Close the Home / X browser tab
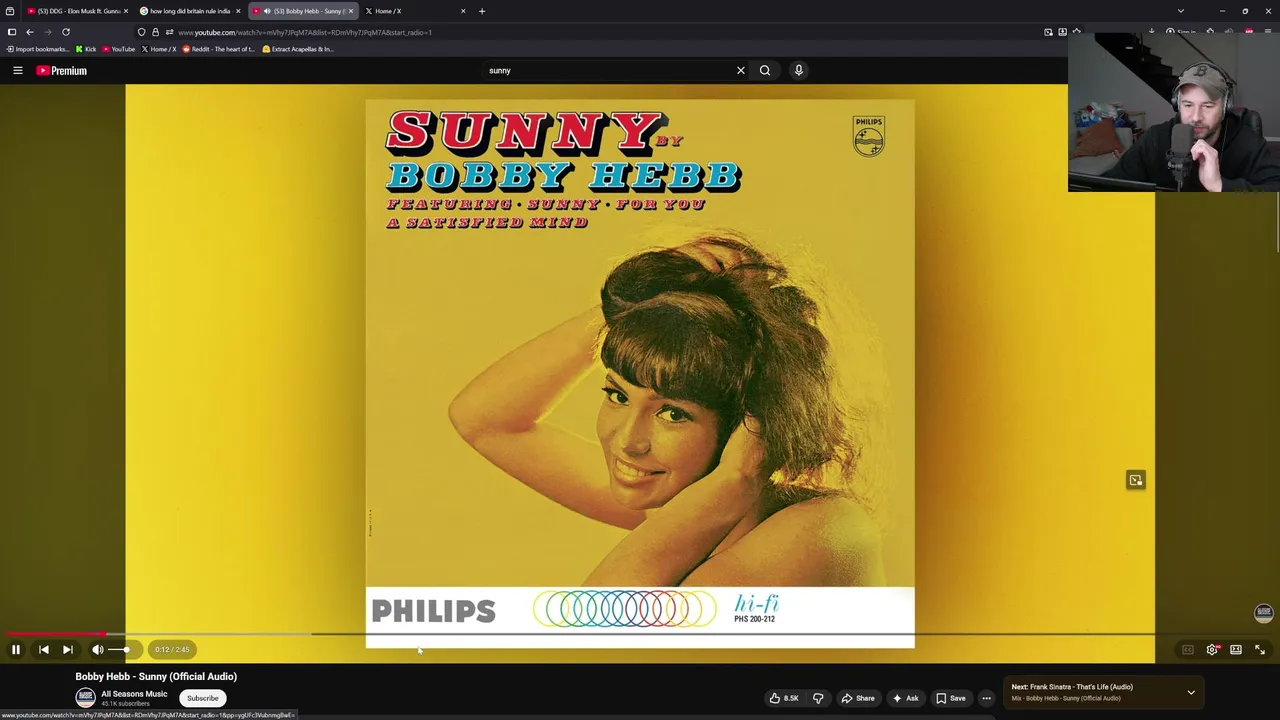Image resolution: width=1280 pixels, height=720 pixels. pyautogui.click(x=463, y=11)
